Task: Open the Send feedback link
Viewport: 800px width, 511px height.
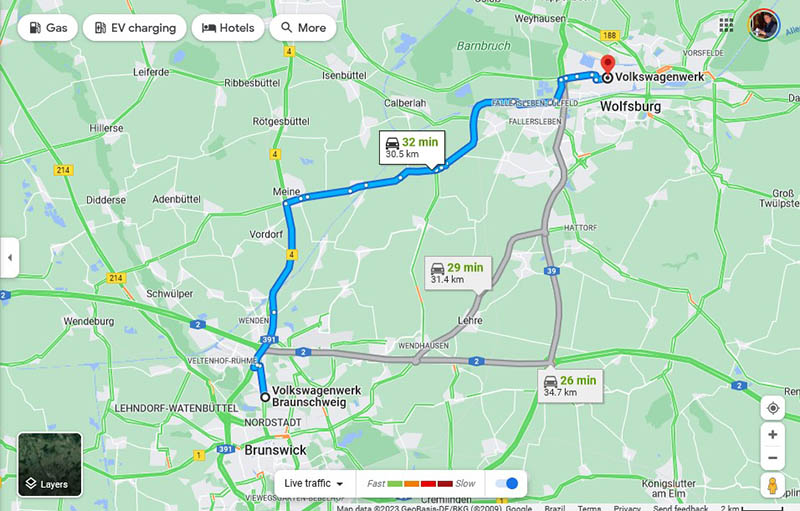Action: [680, 507]
